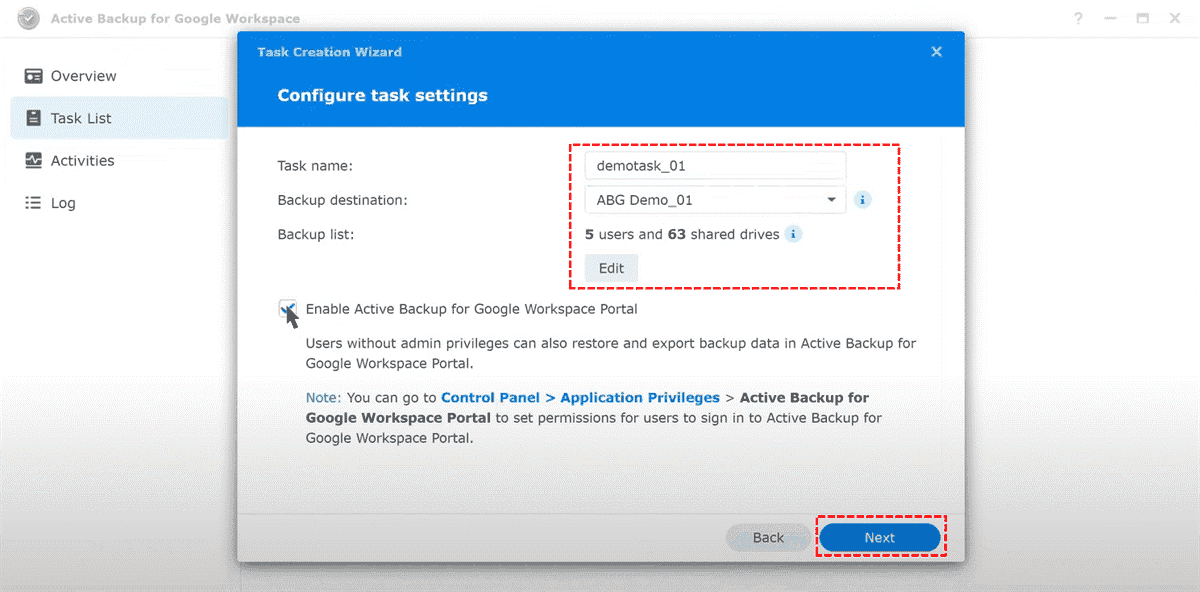Click Edit to modify backup list
The width and height of the screenshot is (1200, 592).
pyautogui.click(x=611, y=268)
